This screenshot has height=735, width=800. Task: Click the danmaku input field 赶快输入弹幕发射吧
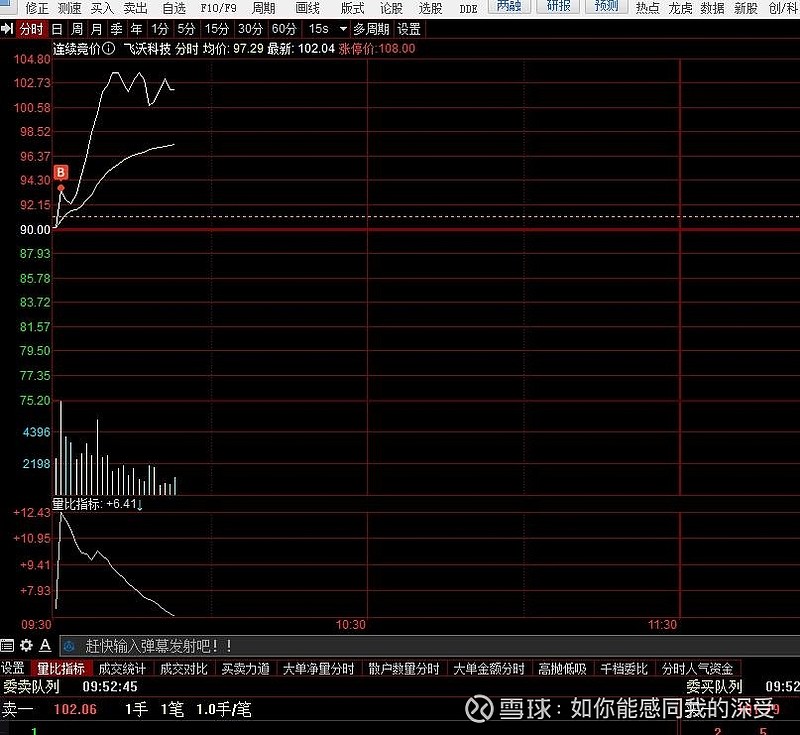coord(429,646)
